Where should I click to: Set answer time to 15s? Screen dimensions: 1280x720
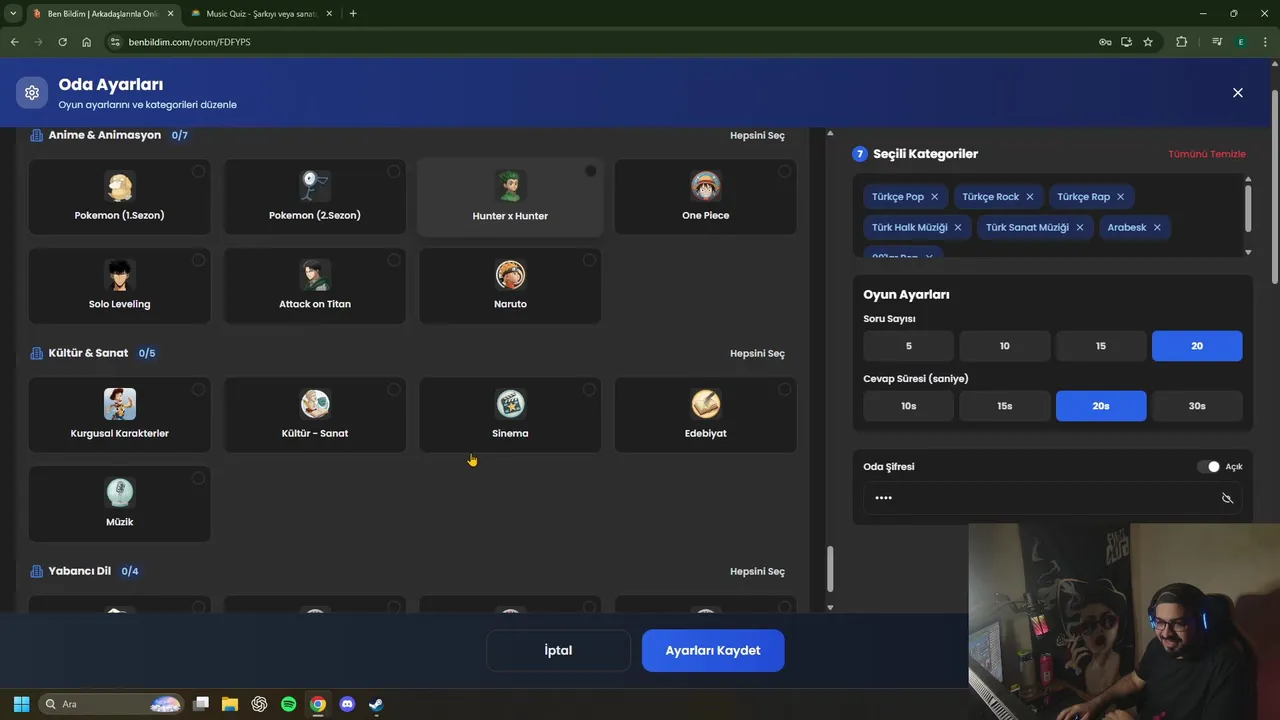pos(1005,406)
